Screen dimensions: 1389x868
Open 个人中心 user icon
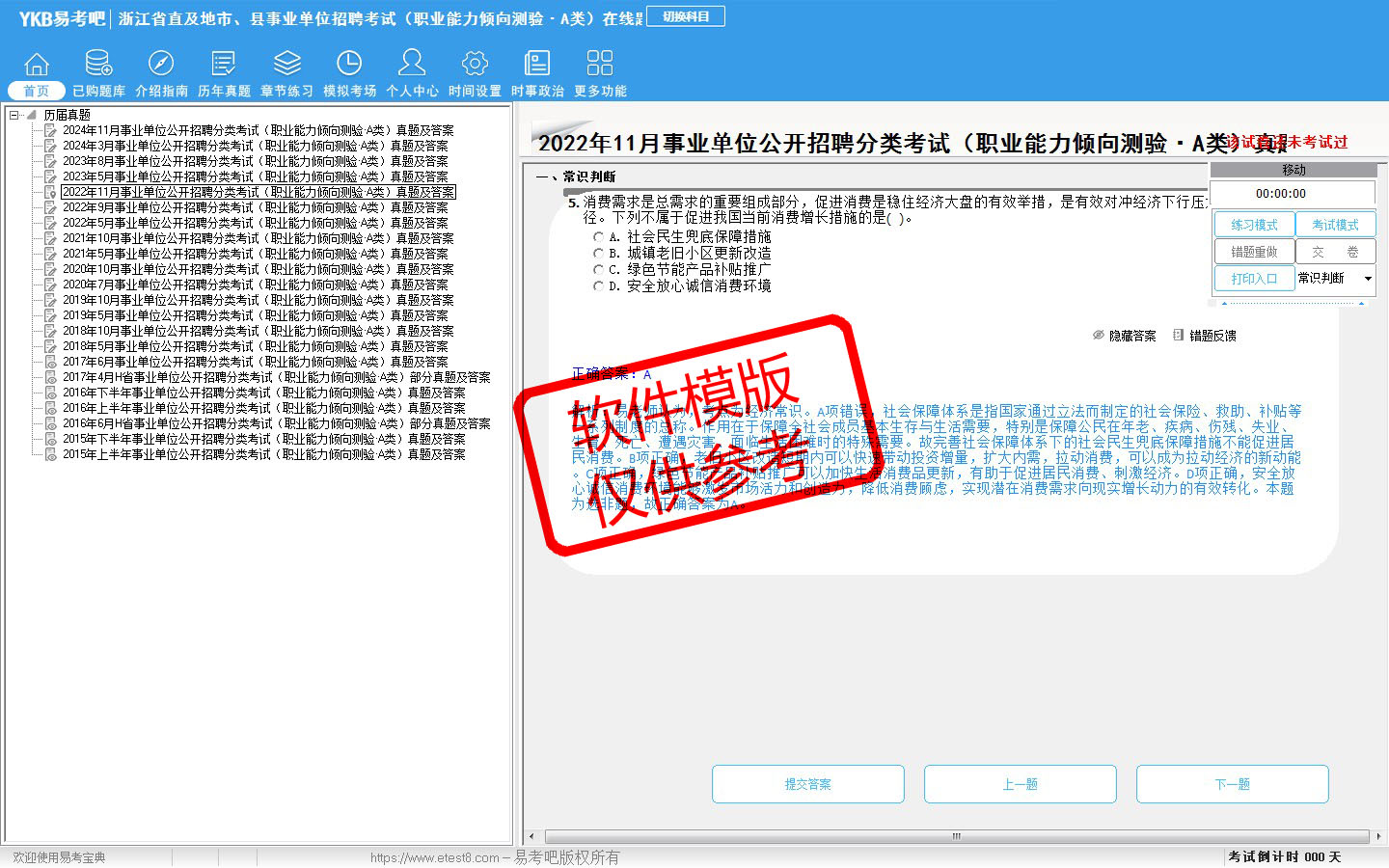point(412,65)
